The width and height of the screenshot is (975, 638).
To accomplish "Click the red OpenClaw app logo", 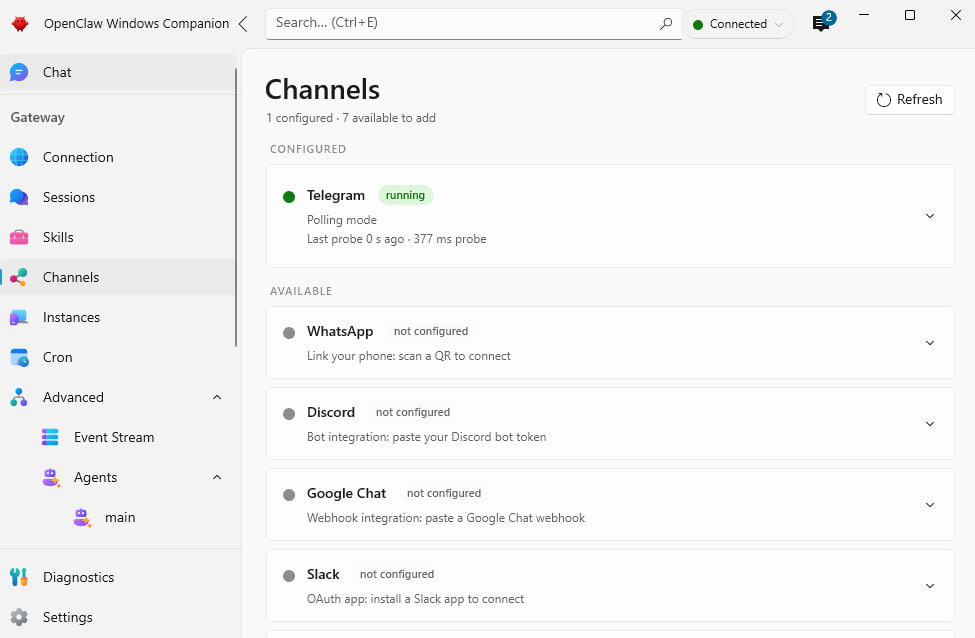I will click(20, 24).
